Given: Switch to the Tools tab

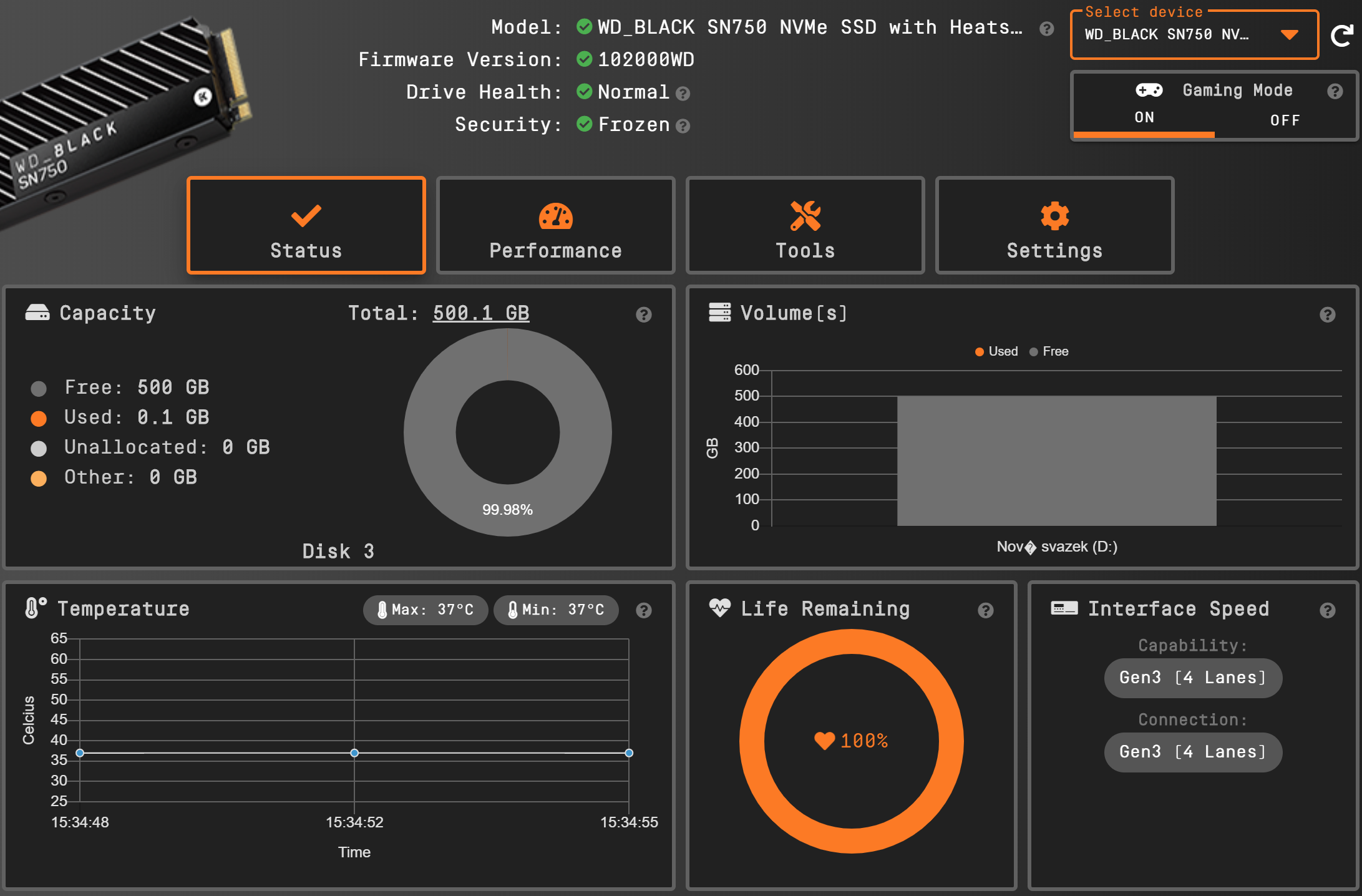Looking at the screenshot, I should pos(805,226).
